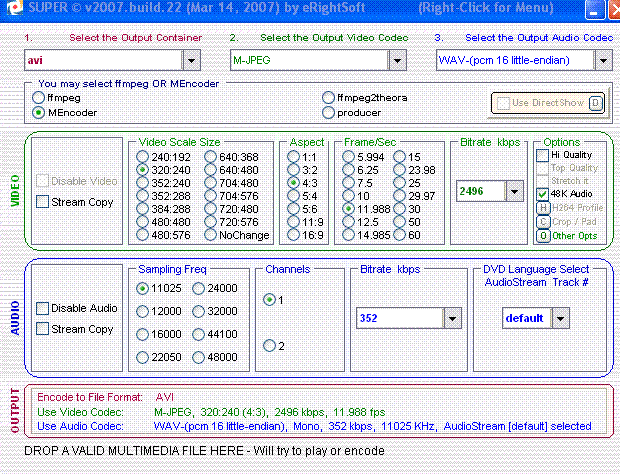Enable the Hi Quality option
The width and height of the screenshot is (620, 474).
(x=542, y=155)
